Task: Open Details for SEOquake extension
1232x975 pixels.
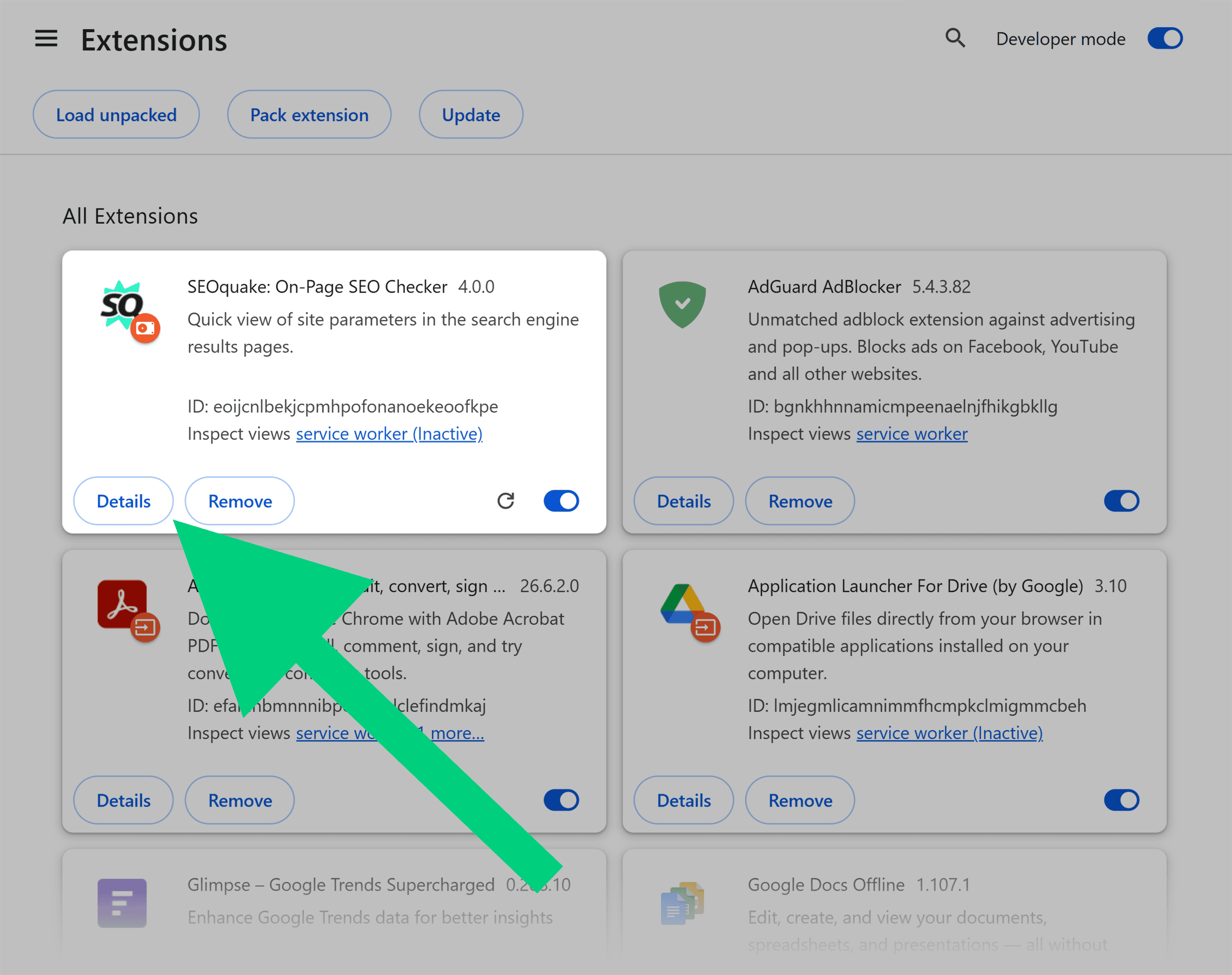Action: pyautogui.click(x=123, y=501)
